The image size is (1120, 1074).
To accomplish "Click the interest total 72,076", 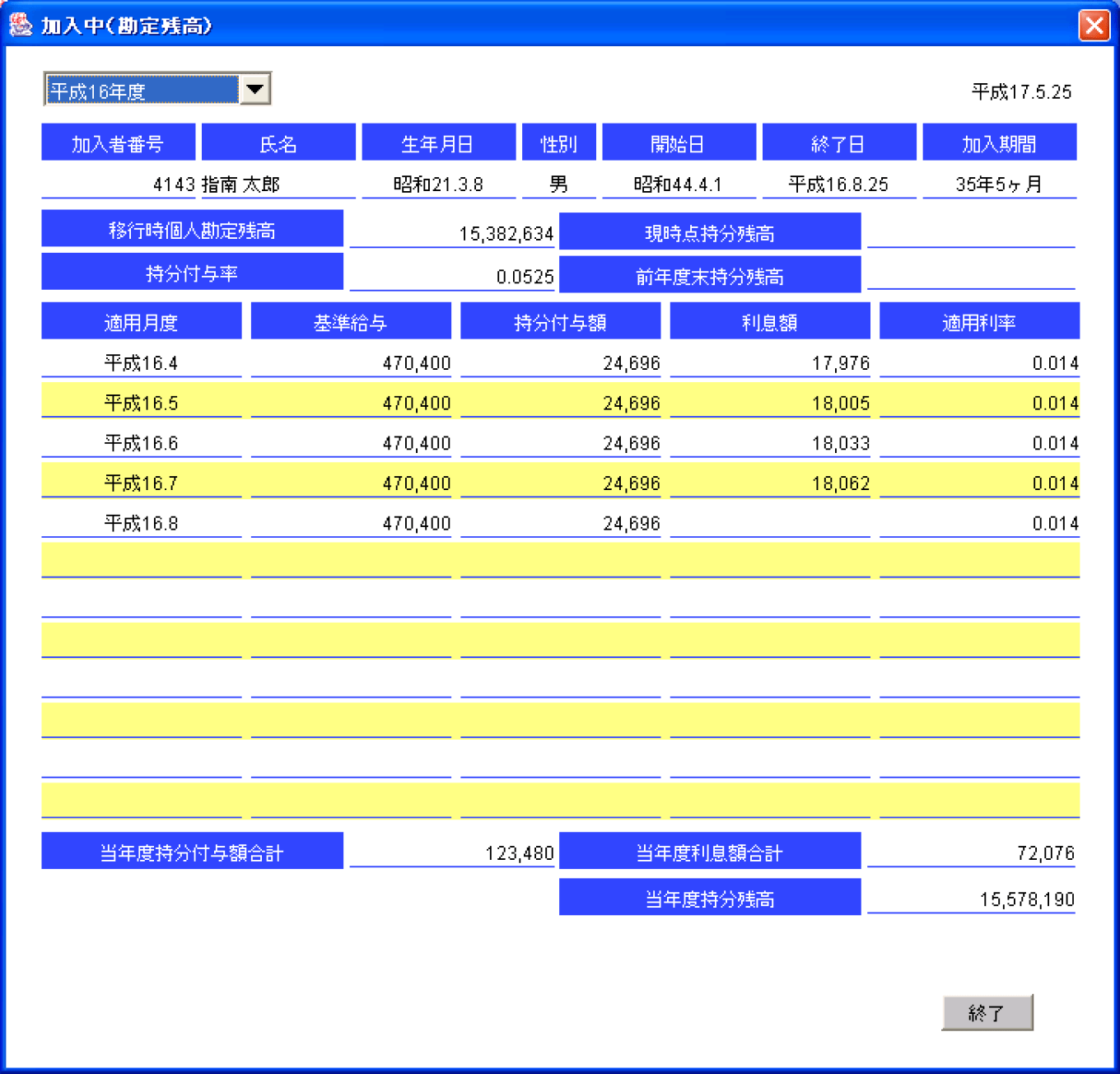I will [x=1046, y=853].
